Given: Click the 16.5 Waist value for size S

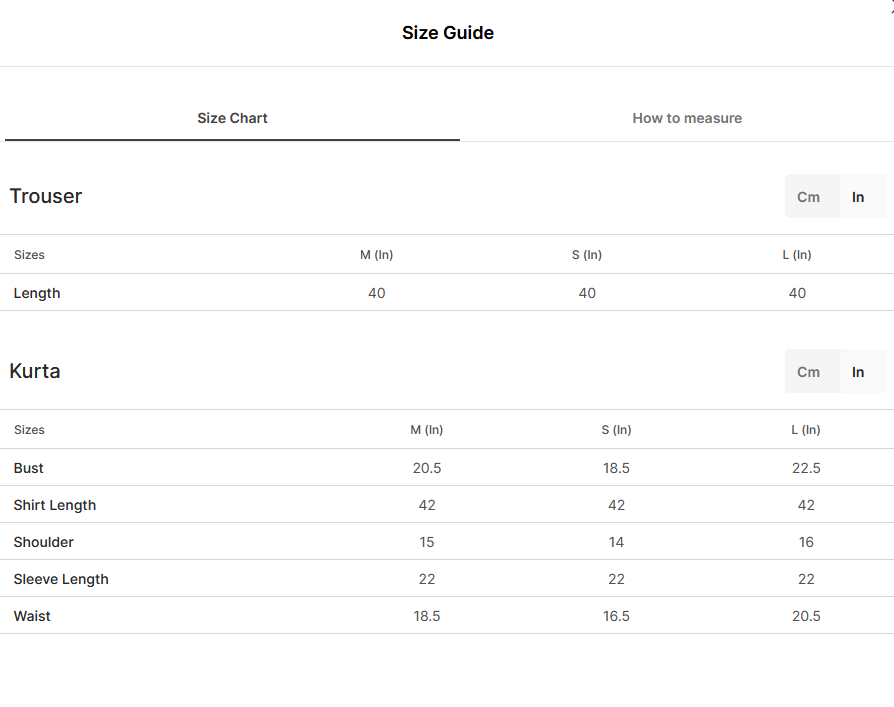Looking at the screenshot, I should coord(616,616).
